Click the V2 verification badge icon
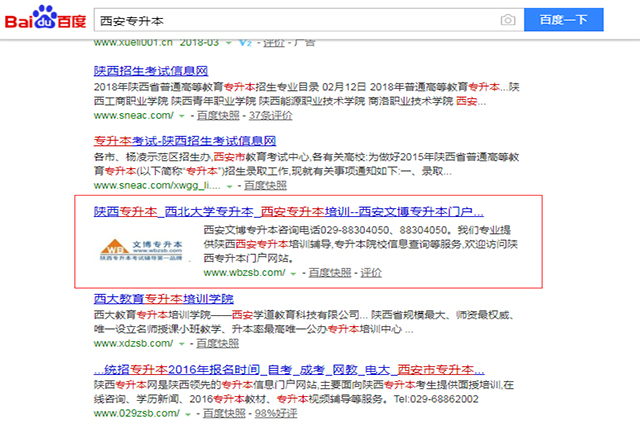The height and width of the screenshot is (426, 640). pos(245,43)
